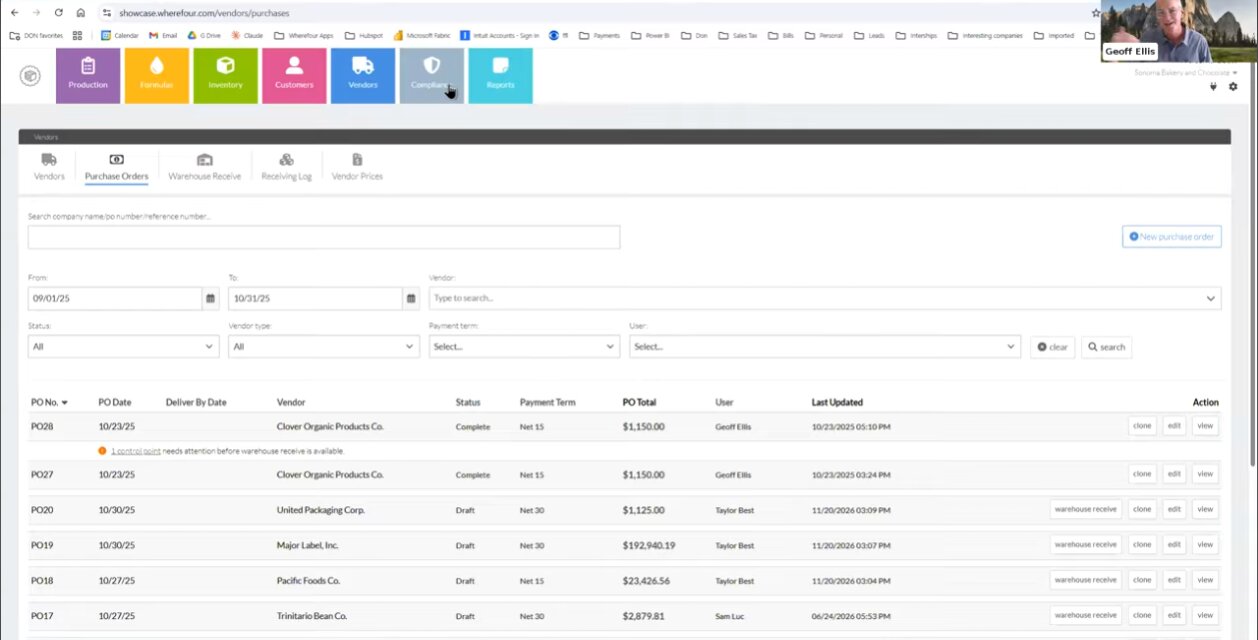Open calendar picker for To date
Screen dimensions: 1258x640
coord(410,298)
